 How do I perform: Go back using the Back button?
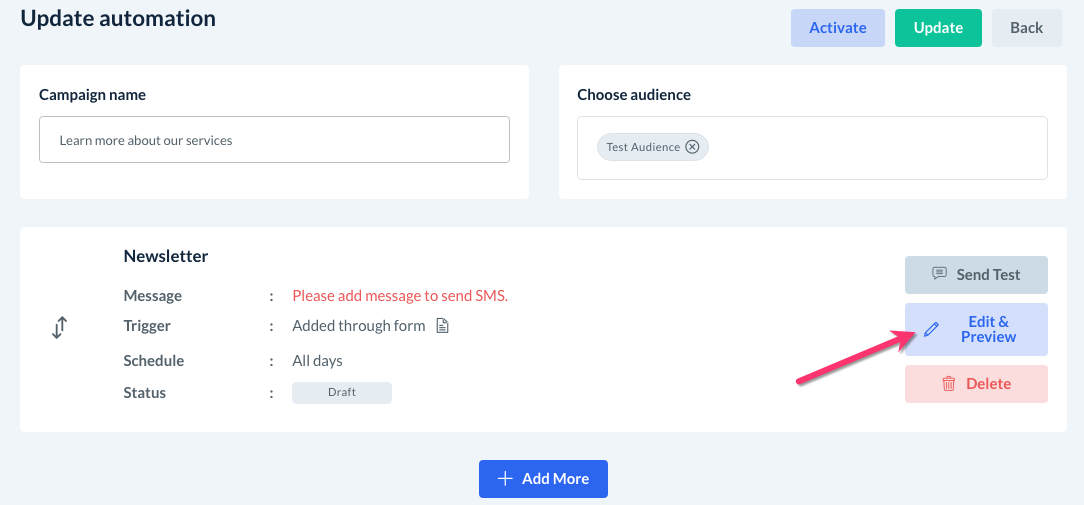(1026, 28)
